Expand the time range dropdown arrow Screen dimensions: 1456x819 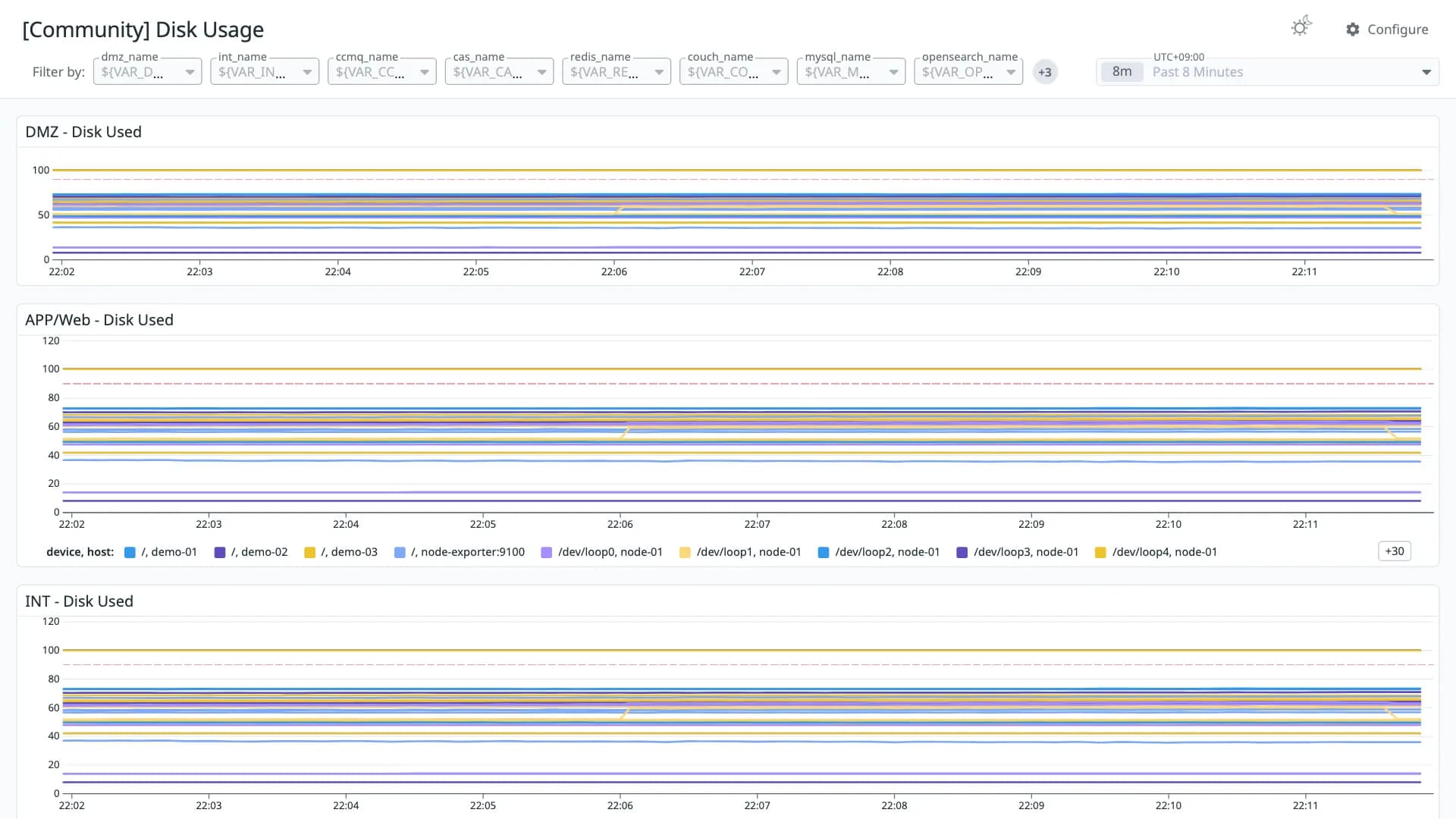1426,72
